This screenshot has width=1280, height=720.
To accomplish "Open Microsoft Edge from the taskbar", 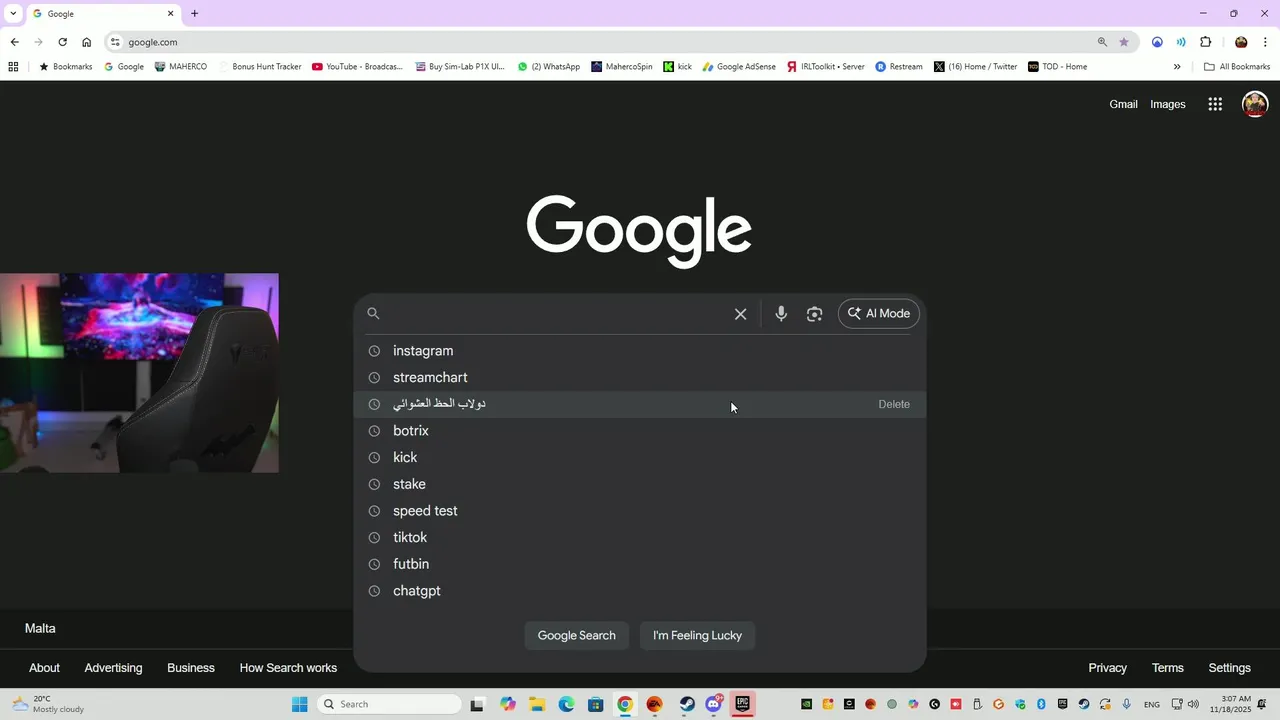I will pos(566,704).
